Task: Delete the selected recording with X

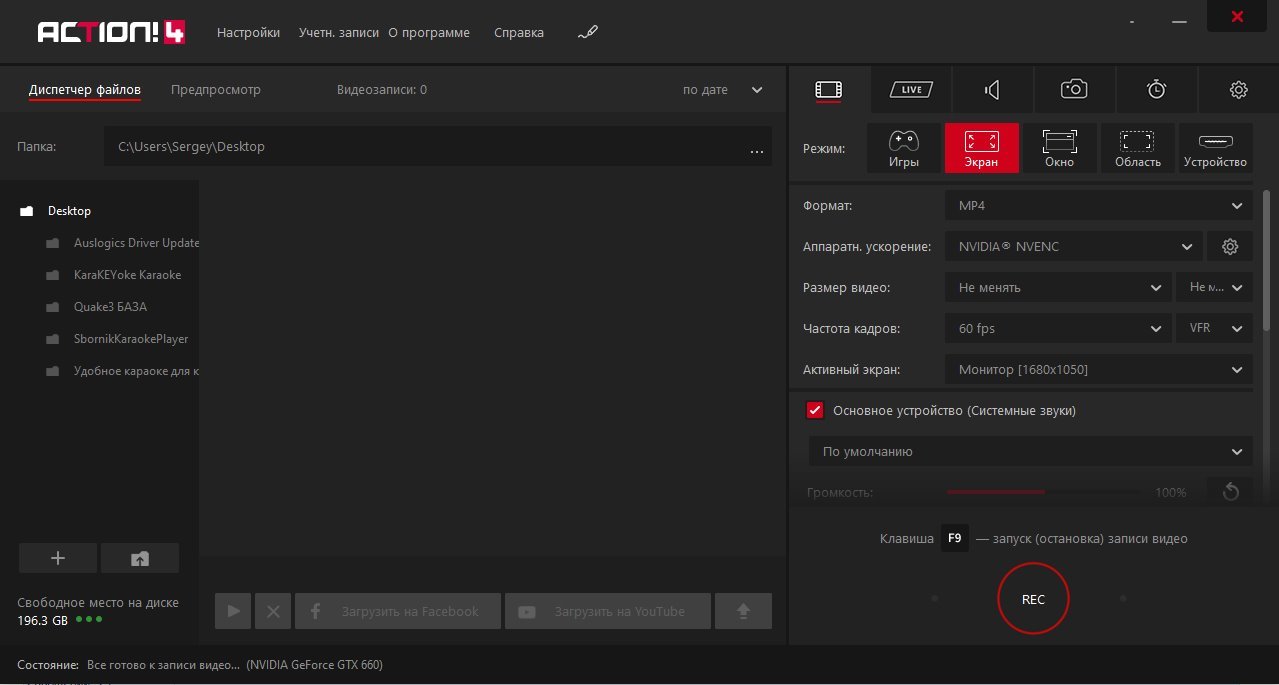Action: (273, 611)
